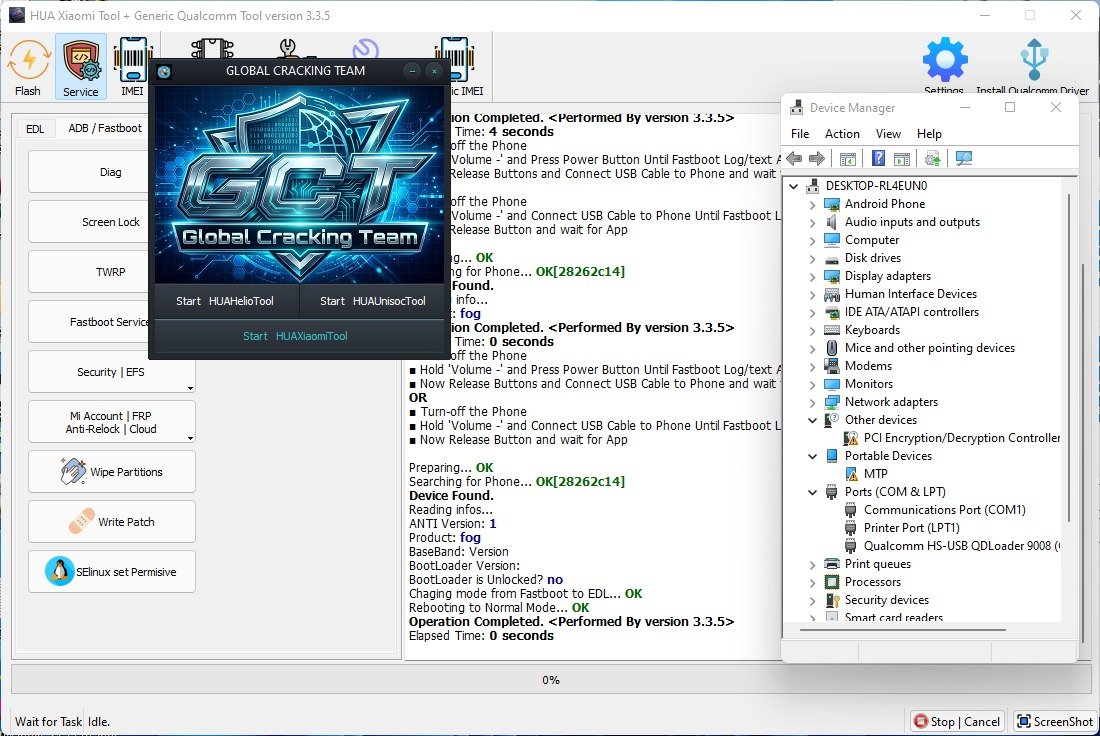1100x736 pixels.
Task: Expand the Network adapters node
Action: [812, 402]
